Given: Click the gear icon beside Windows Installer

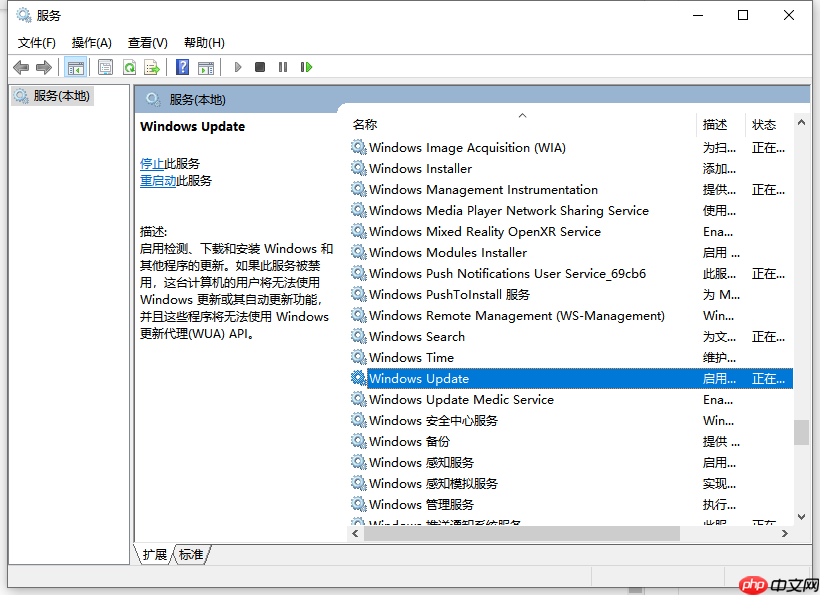Looking at the screenshot, I should [x=358, y=168].
